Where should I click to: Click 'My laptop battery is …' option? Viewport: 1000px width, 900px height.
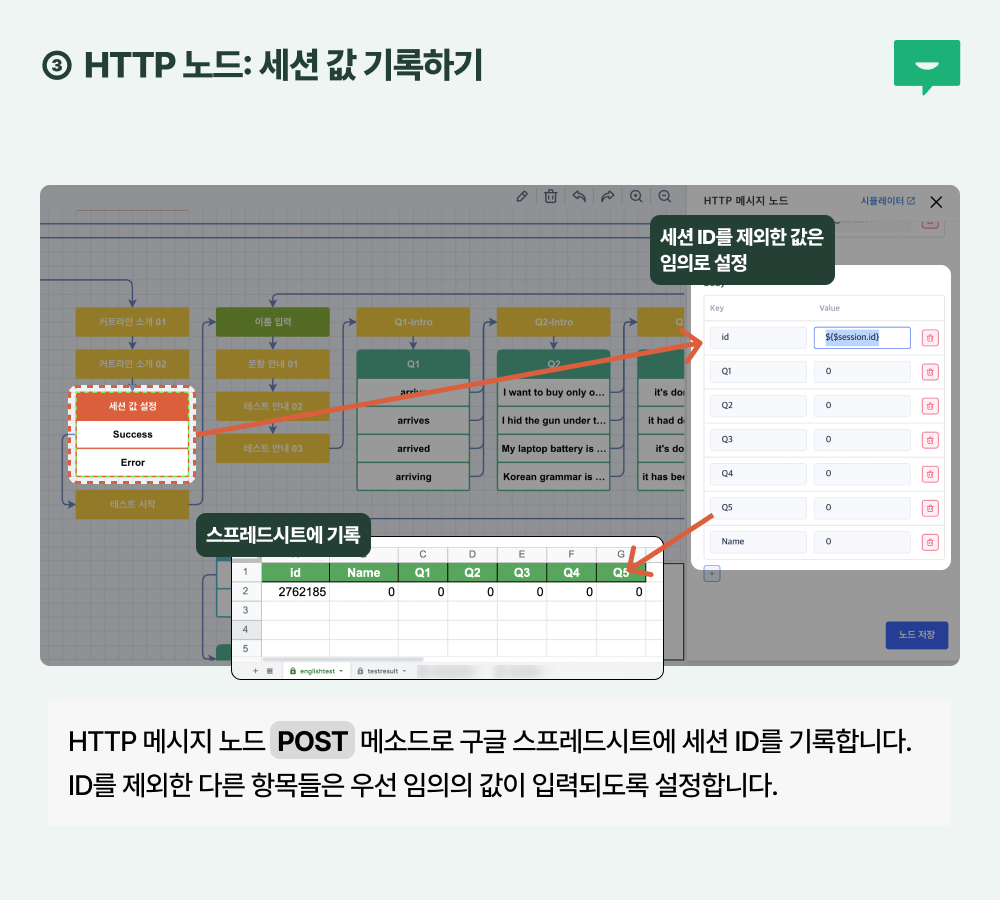pos(554,448)
